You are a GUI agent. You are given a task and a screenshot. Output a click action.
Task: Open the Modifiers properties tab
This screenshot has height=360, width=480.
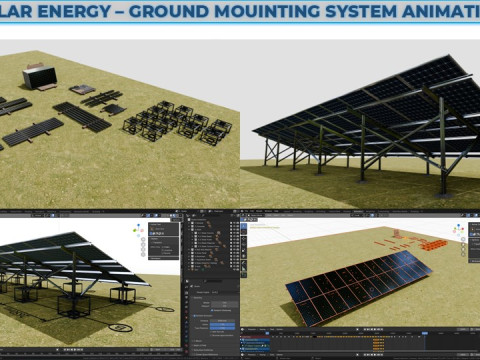tap(186, 322)
